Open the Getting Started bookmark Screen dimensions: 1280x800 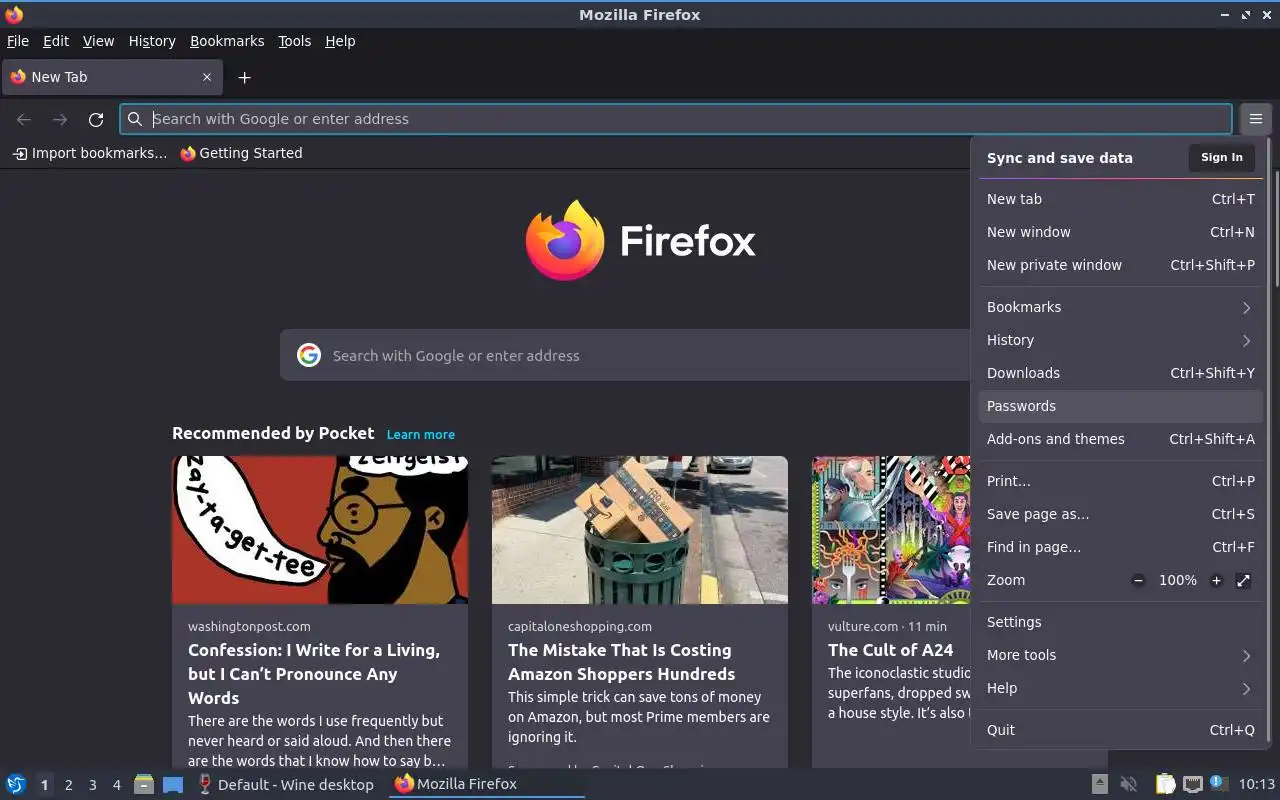(241, 153)
